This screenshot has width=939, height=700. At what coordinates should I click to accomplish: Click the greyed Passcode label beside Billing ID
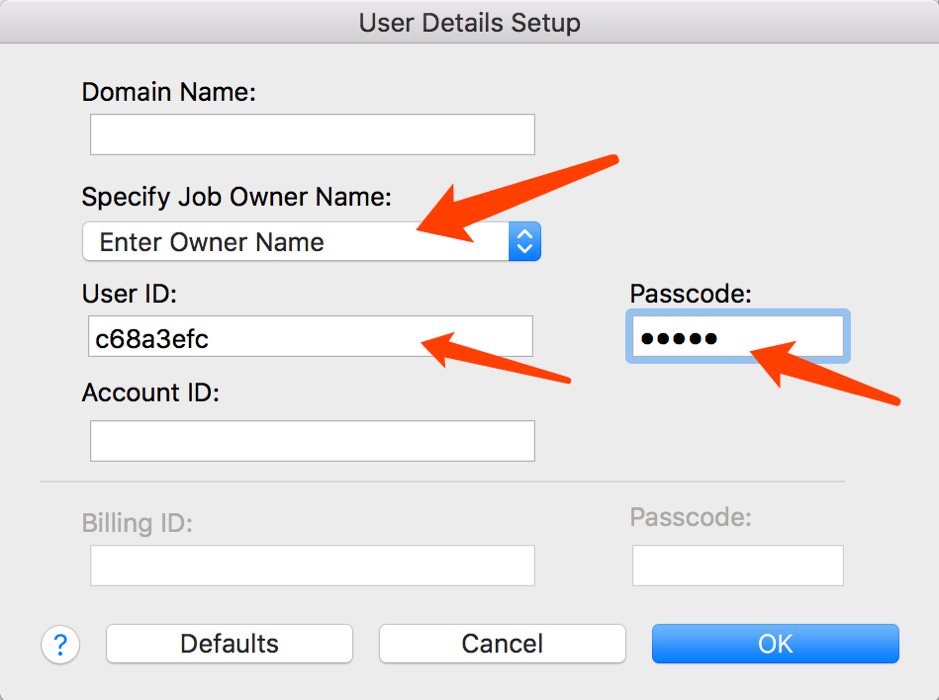coord(690,517)
